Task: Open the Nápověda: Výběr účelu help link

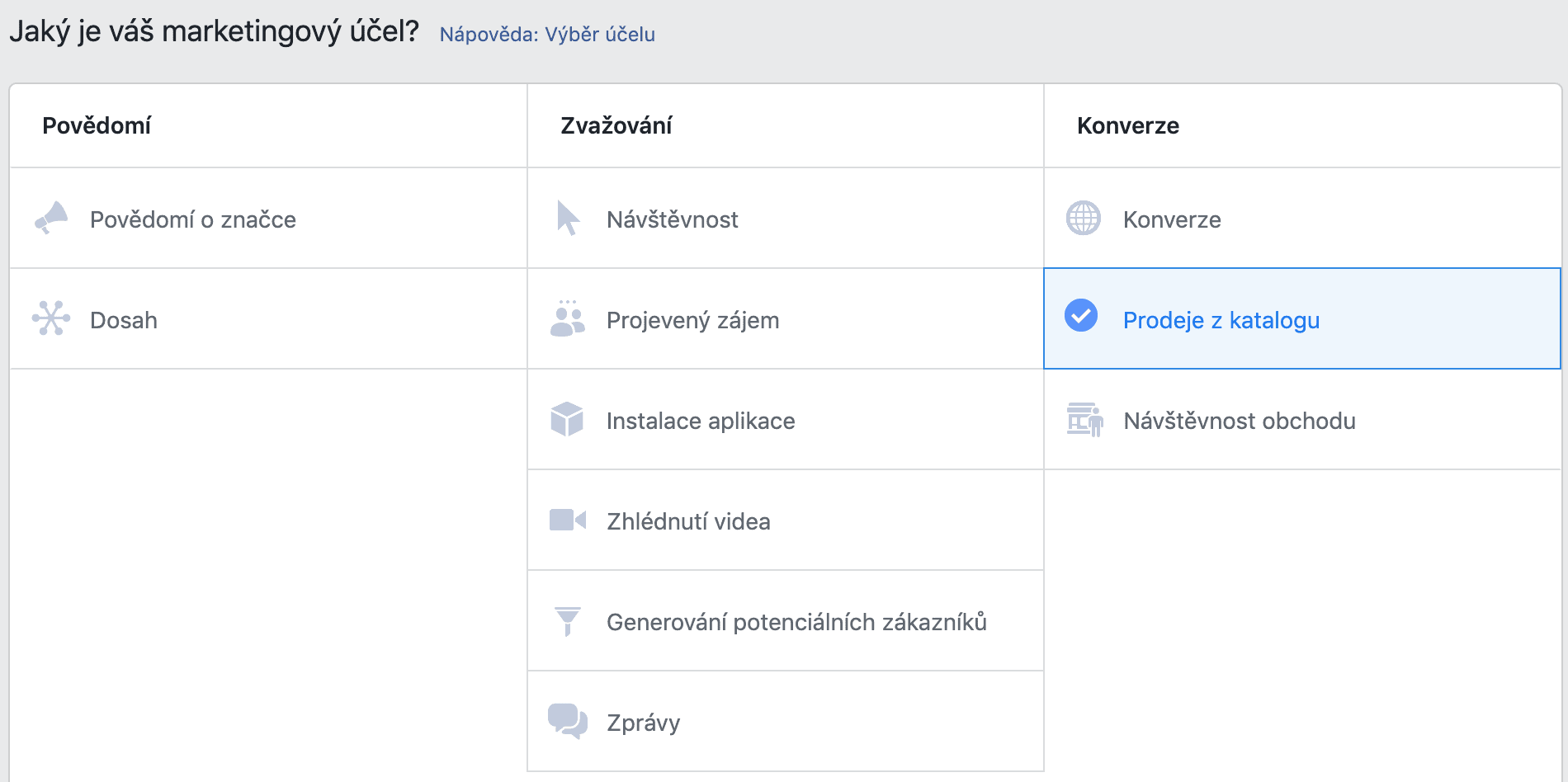Action: tap(547, 35)
